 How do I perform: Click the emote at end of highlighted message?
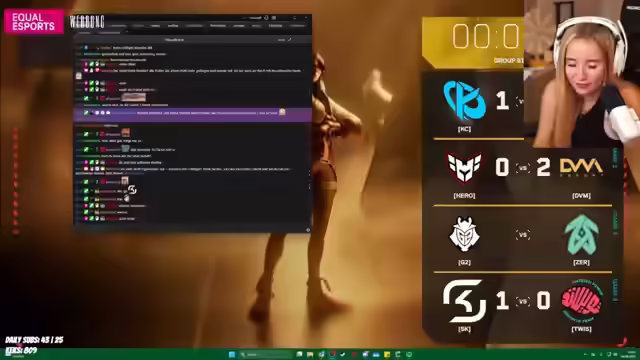tap(282, 111)
